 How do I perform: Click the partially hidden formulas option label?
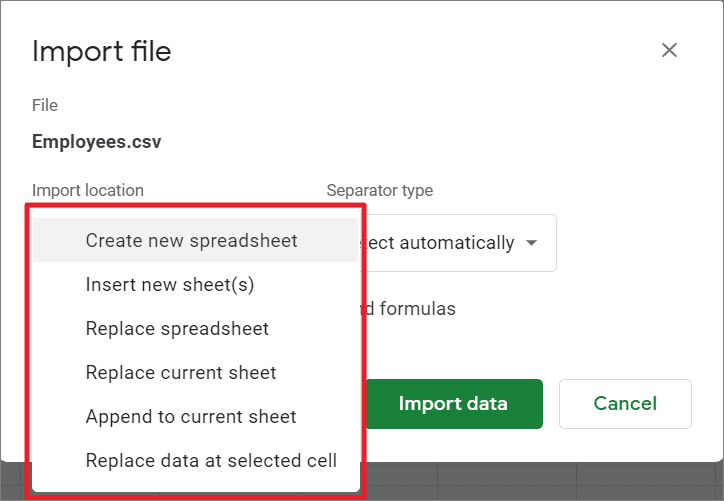[410, 309]
